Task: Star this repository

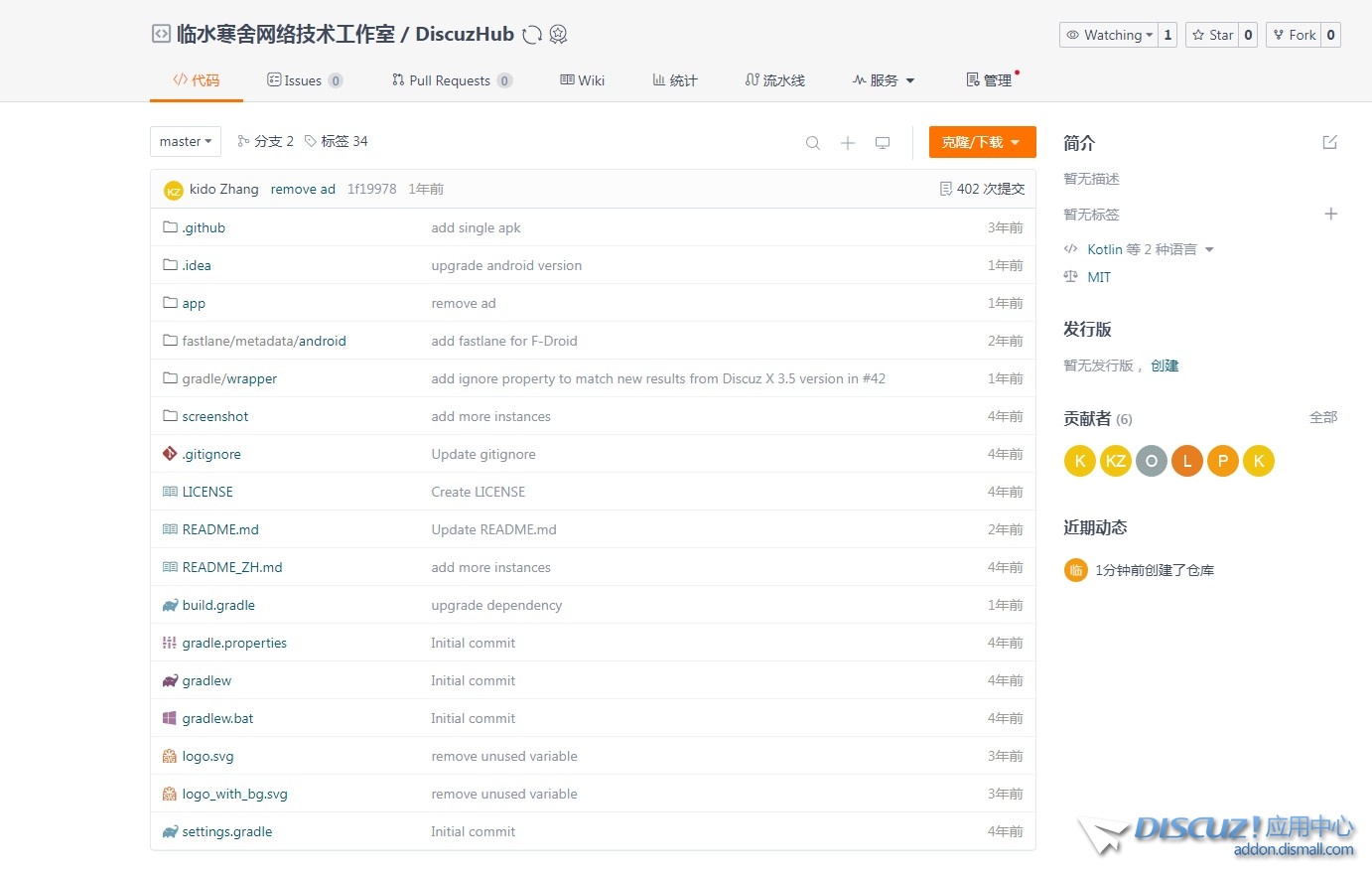Action: [1213, 35]
